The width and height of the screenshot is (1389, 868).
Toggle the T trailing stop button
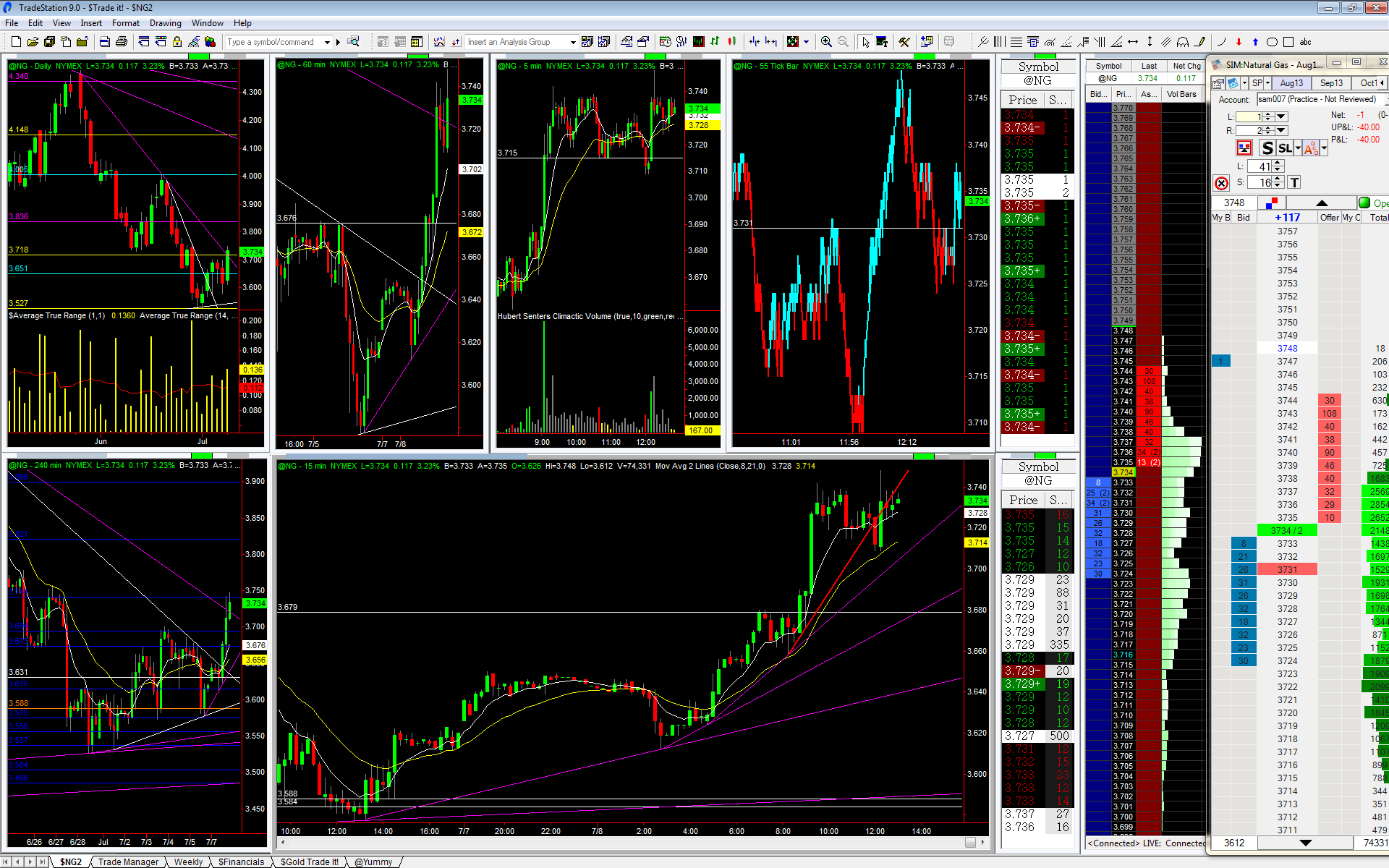click(1294, 183)
